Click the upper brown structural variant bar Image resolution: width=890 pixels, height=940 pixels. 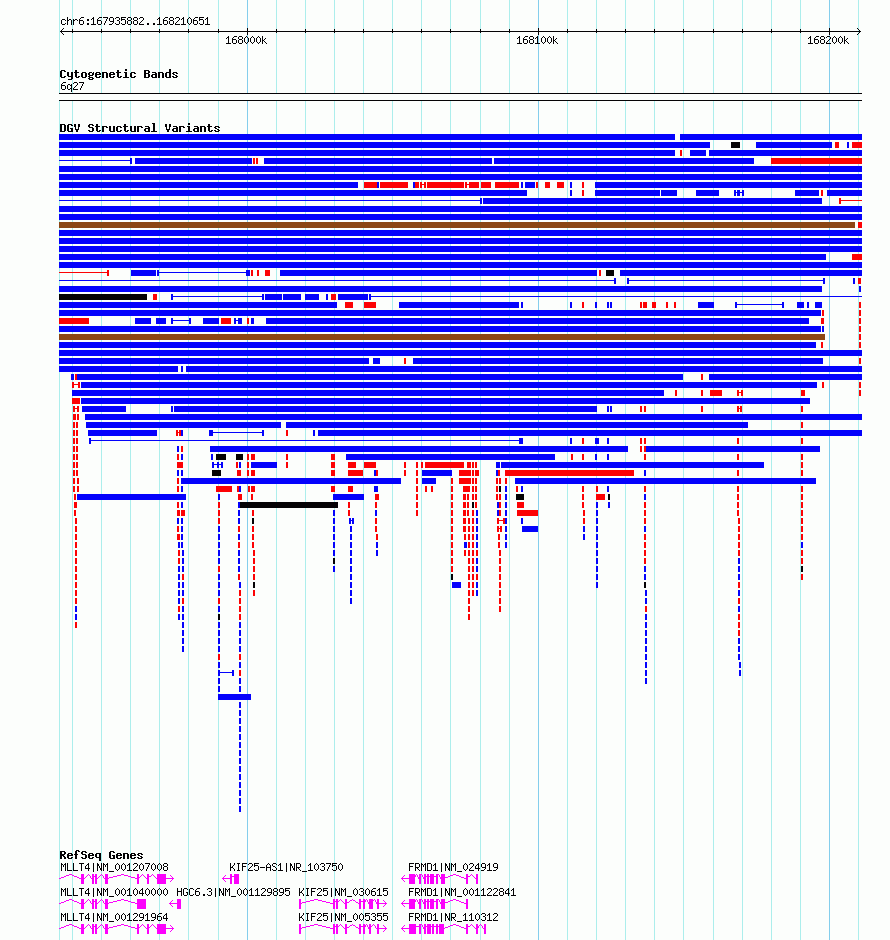(457, 225)
